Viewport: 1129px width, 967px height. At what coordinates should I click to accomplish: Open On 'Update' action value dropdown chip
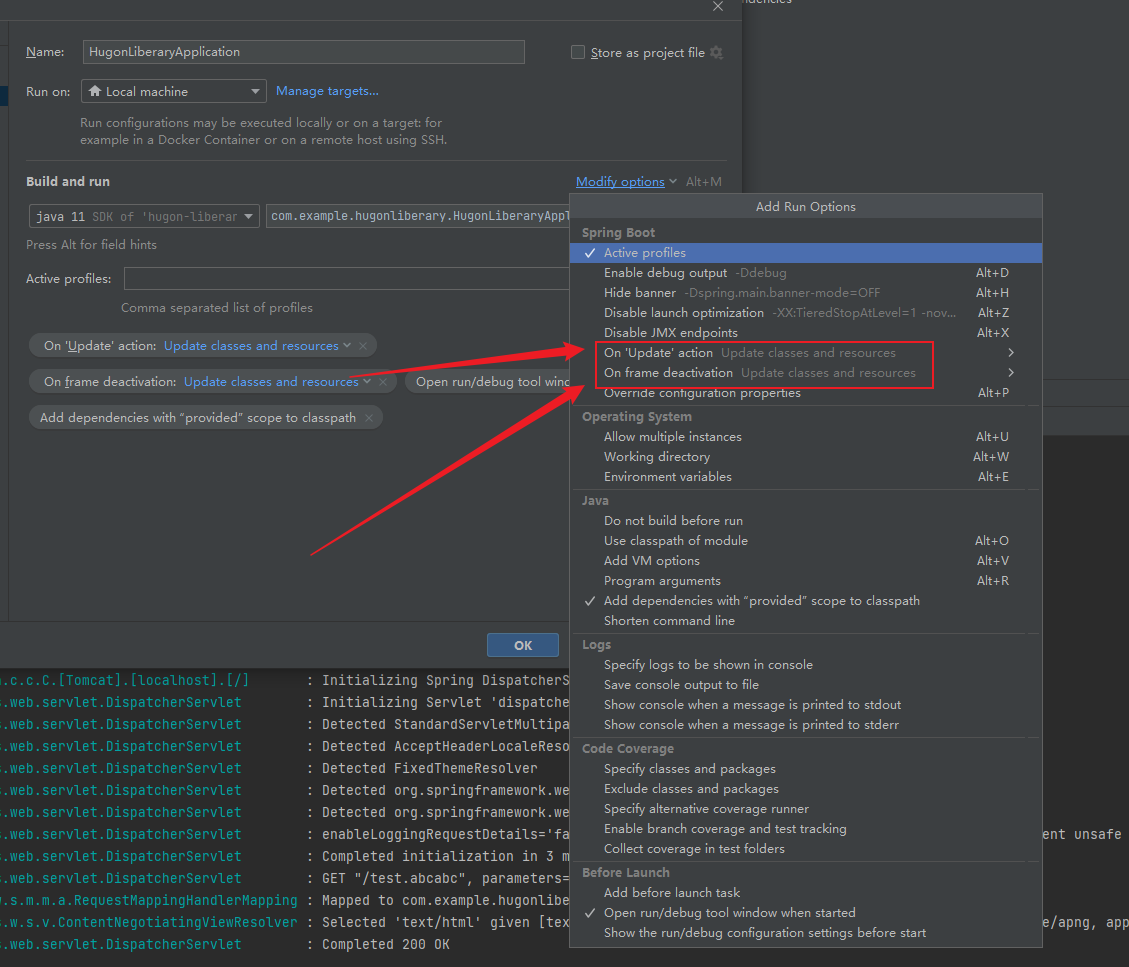point(257,346)
